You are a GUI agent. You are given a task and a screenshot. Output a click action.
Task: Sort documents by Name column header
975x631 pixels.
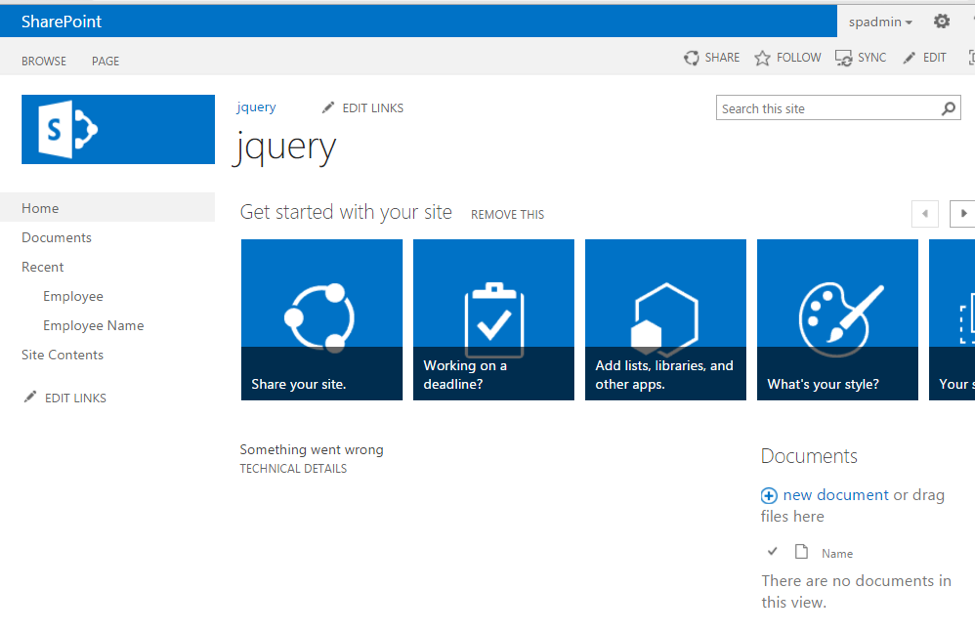[x=837, y=553]
